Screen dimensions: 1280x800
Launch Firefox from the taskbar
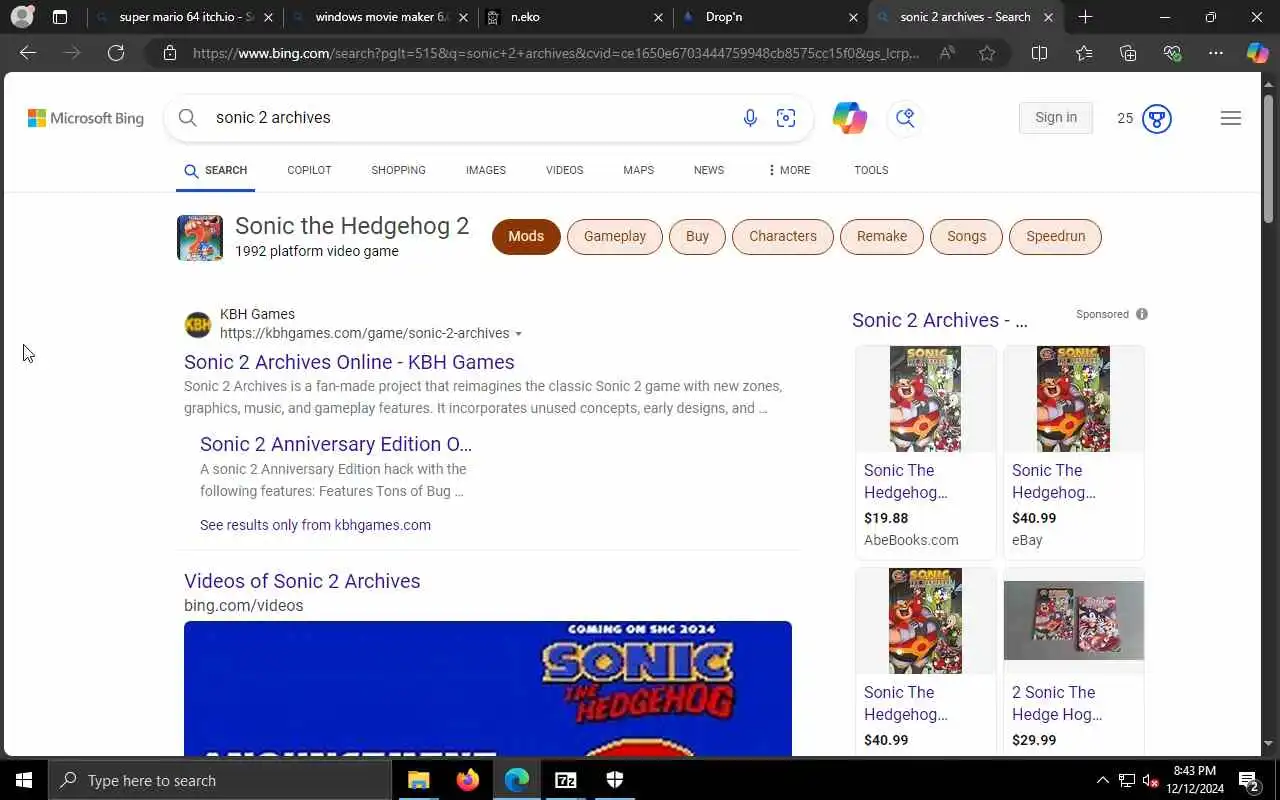click(467, 780)
